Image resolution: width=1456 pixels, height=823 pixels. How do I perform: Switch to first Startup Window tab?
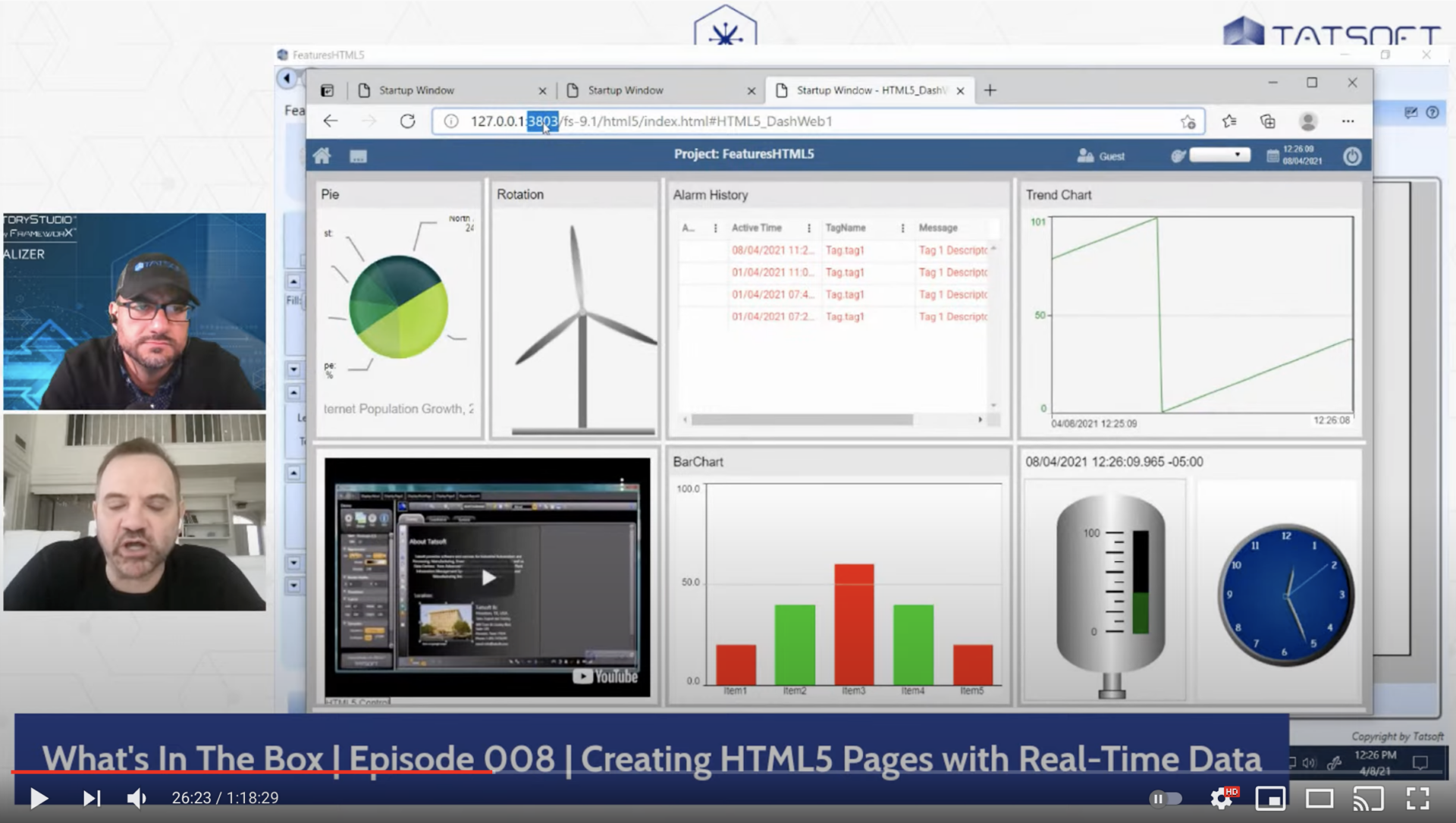[451, 90]
